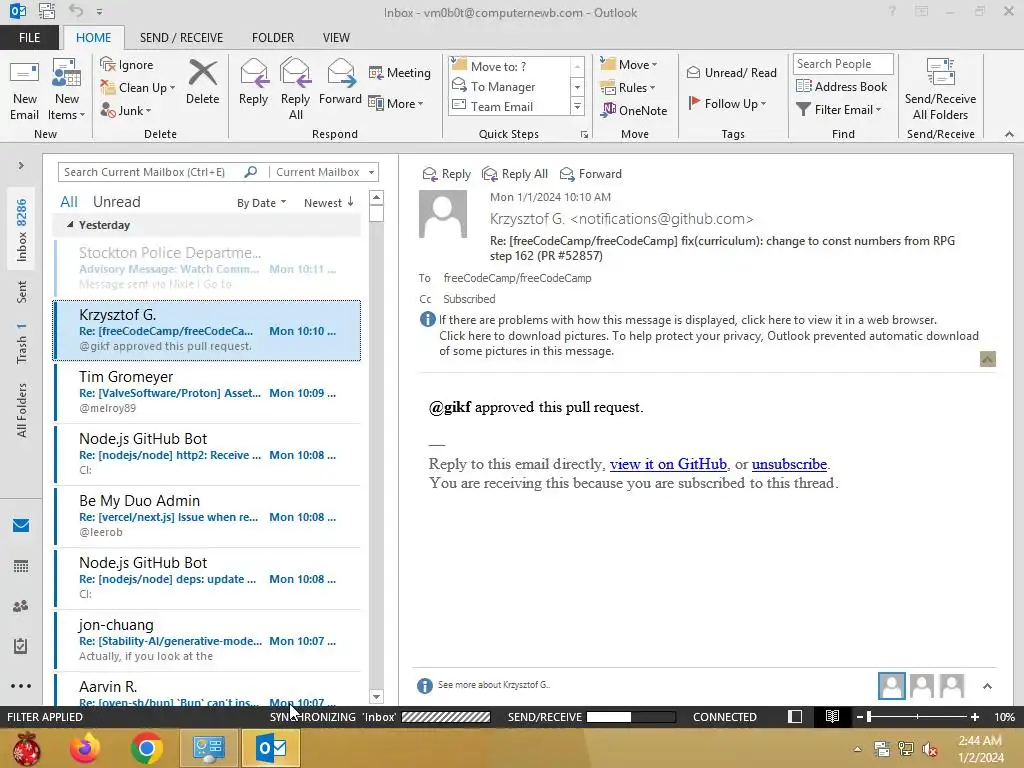Open Tim Gromeyer email
The image size is (1024, 768).
207,392
